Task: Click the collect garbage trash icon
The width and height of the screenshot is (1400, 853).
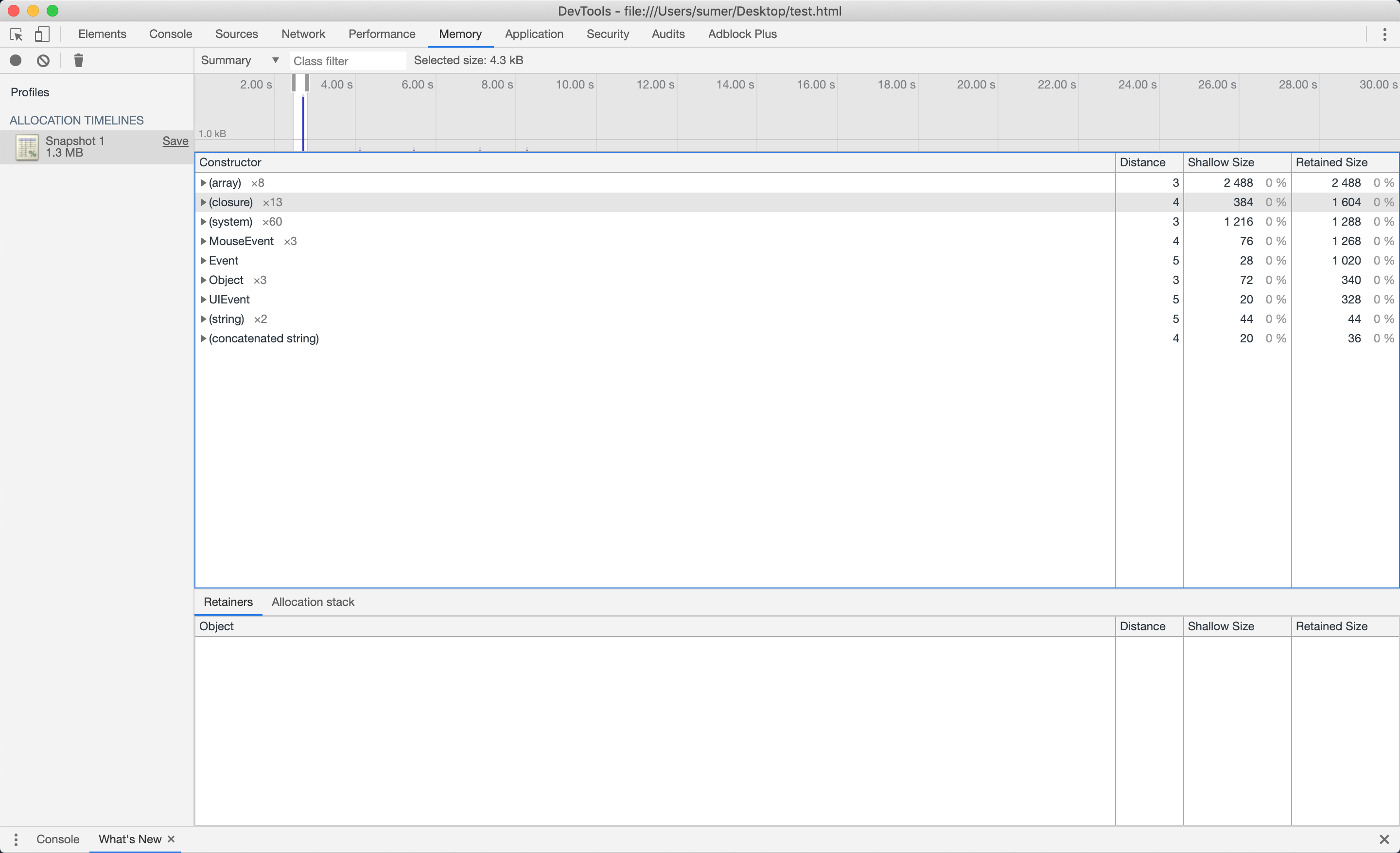Action: click(x=78, y=61)
